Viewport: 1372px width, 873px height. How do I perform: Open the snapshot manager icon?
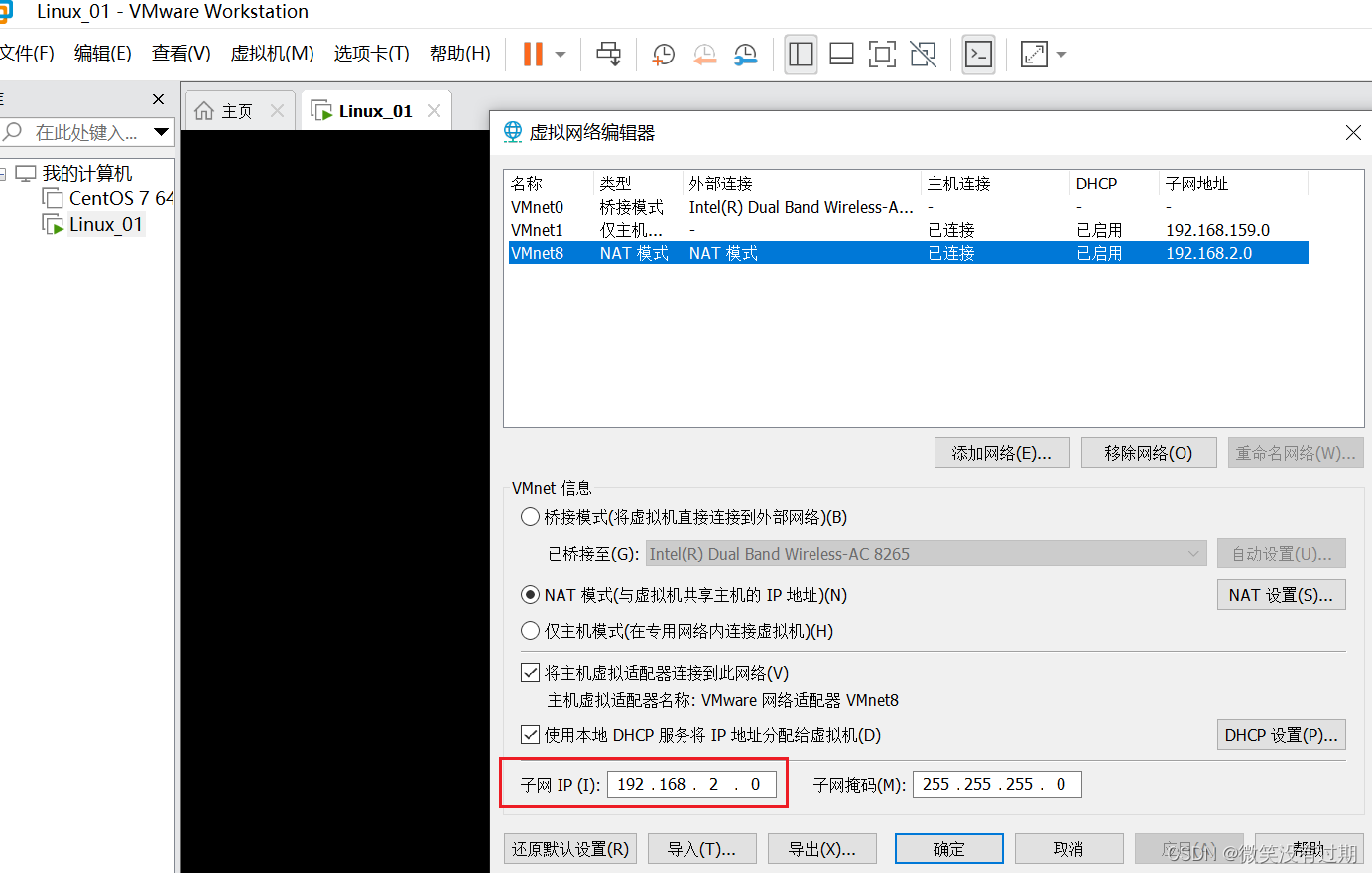tap(745, 55)
